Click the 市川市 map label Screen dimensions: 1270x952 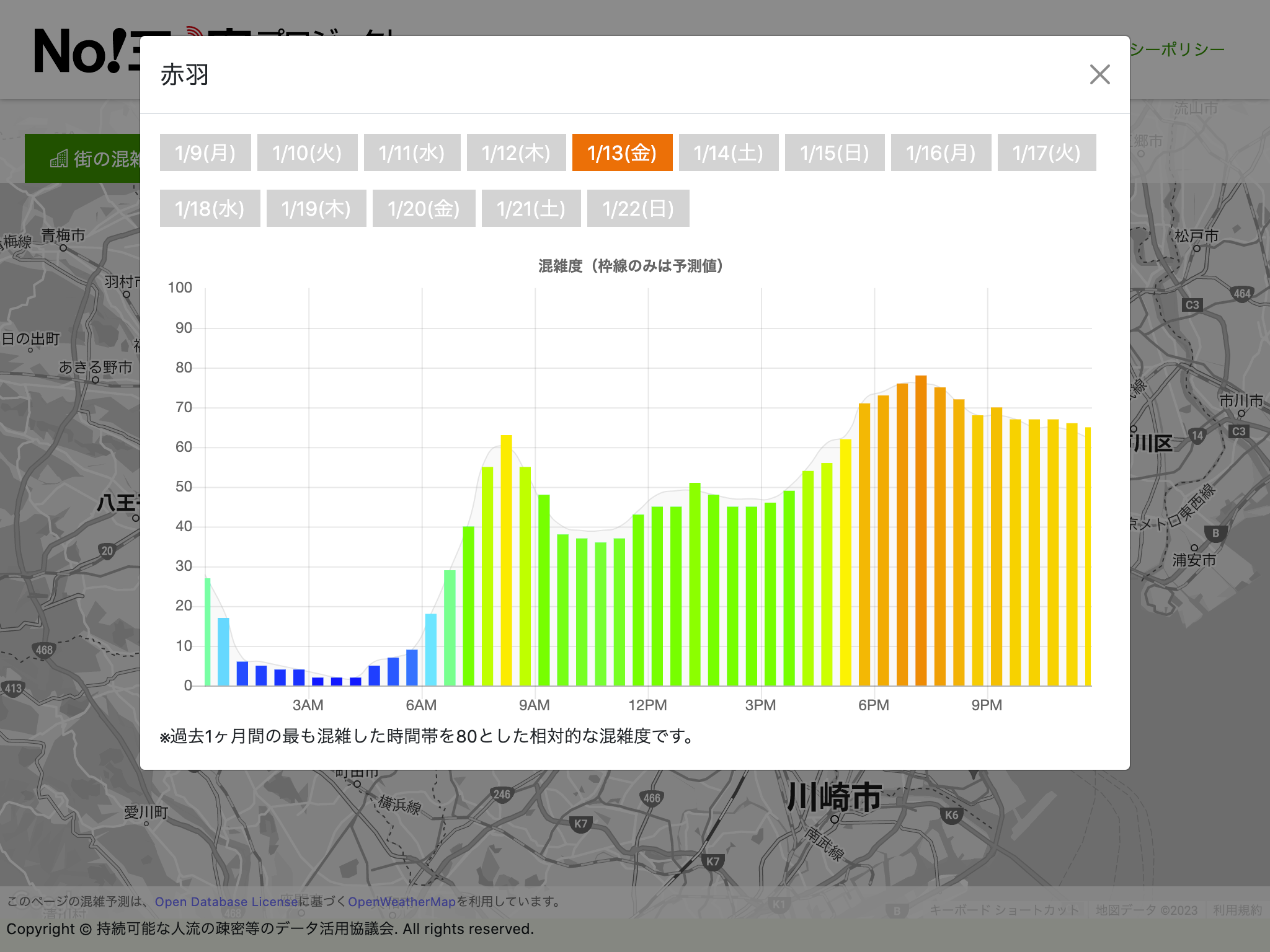tap(1241, 401)
